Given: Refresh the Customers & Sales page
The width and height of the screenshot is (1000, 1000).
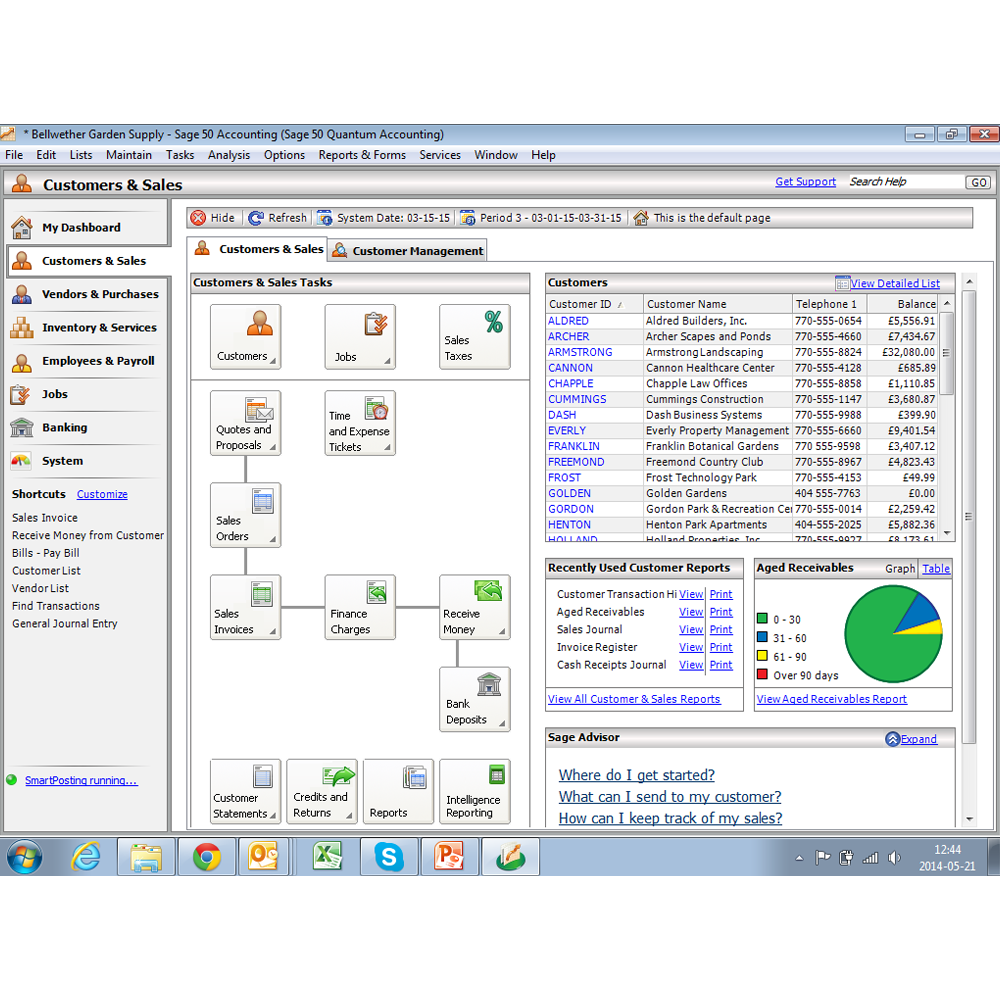Looking at the screenshot, I should [x=278, y=218].
